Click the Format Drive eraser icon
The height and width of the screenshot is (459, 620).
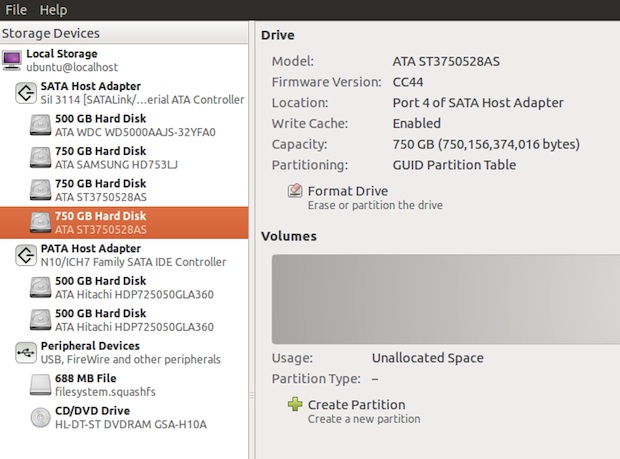click(x=295, y=191)
